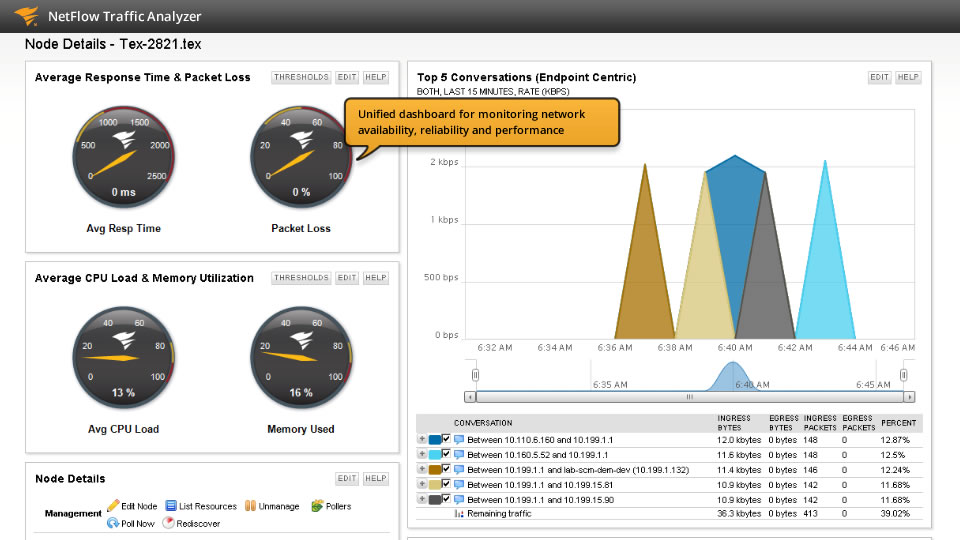This screenshot has width=960, height=540.
Task: Expand the 10.110.6.160 conversation row
Action: click(422, 439)
